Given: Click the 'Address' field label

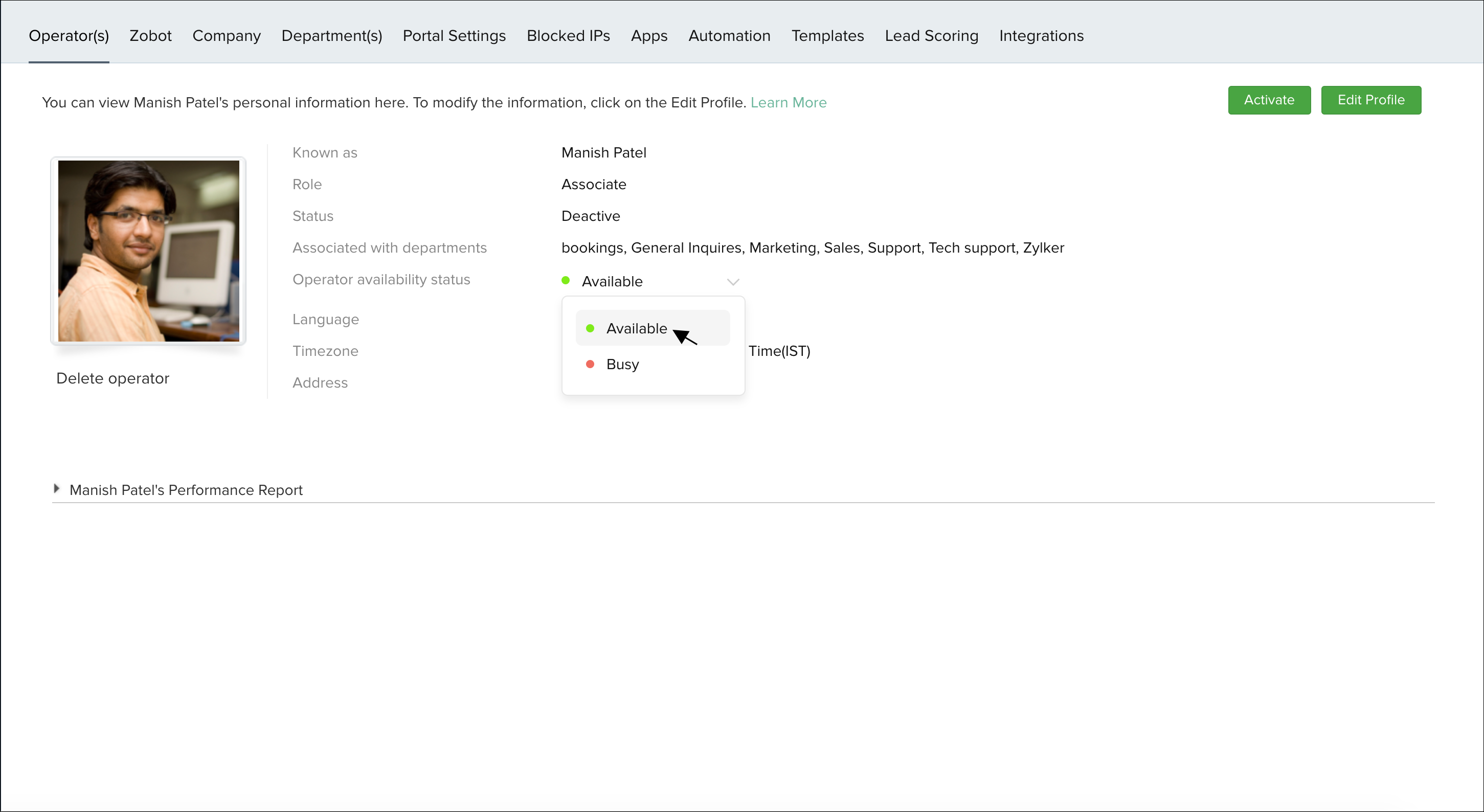Looking at the screenshot, I should coord(320,382).
